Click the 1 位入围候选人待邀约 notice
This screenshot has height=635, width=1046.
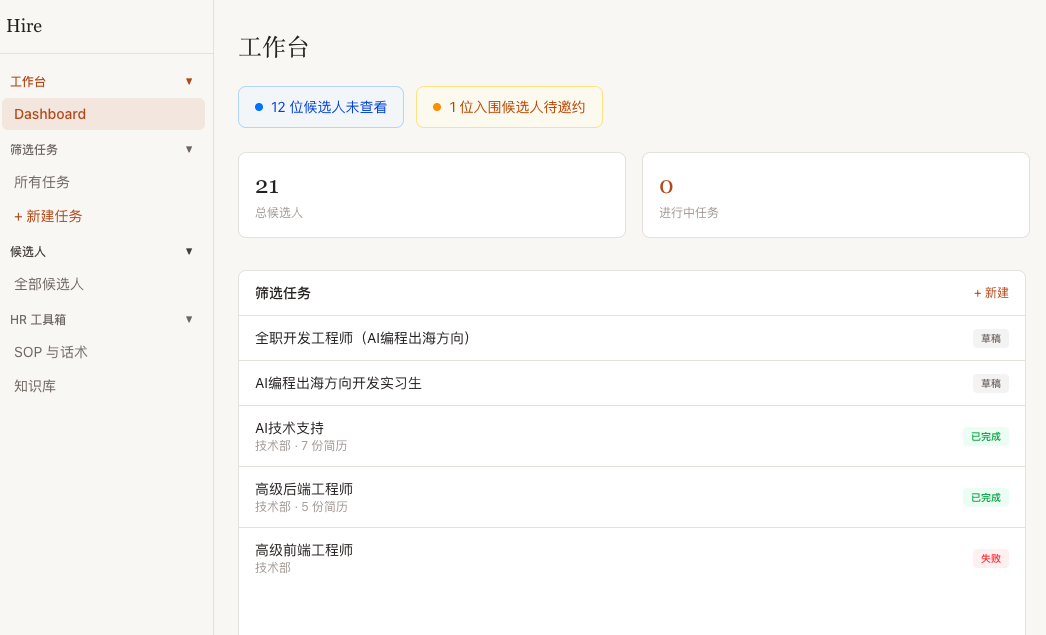[509, 107]
